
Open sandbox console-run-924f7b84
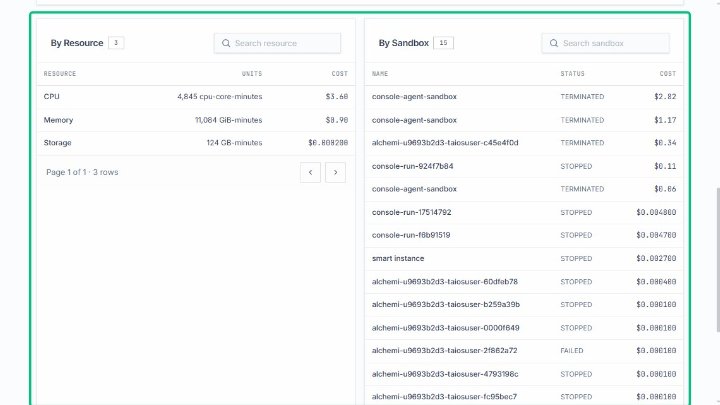[412, 166]
